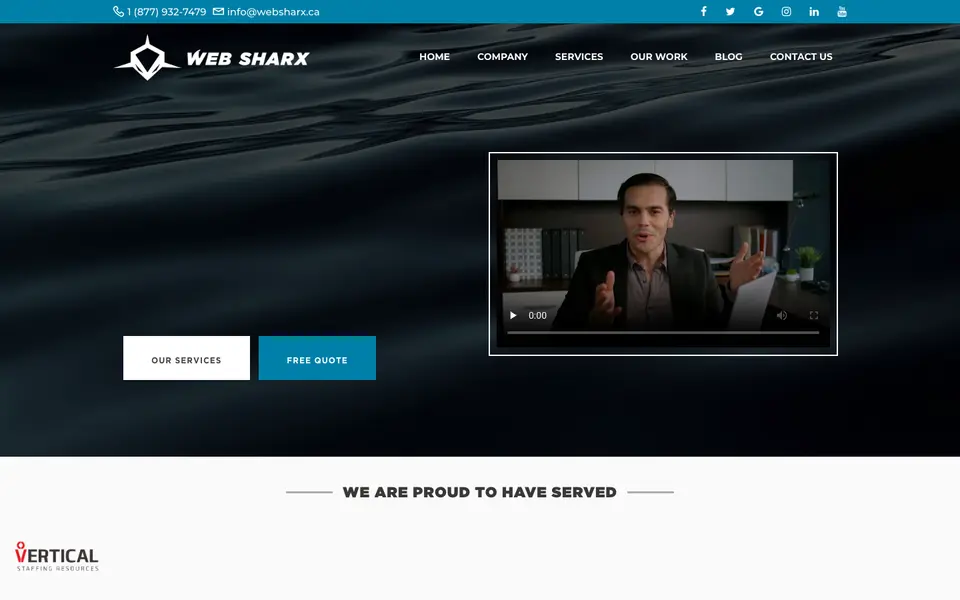The width and height of the screenshot is (960, 600).
Task: Click the Our Services button
Action: pos(186,358)
